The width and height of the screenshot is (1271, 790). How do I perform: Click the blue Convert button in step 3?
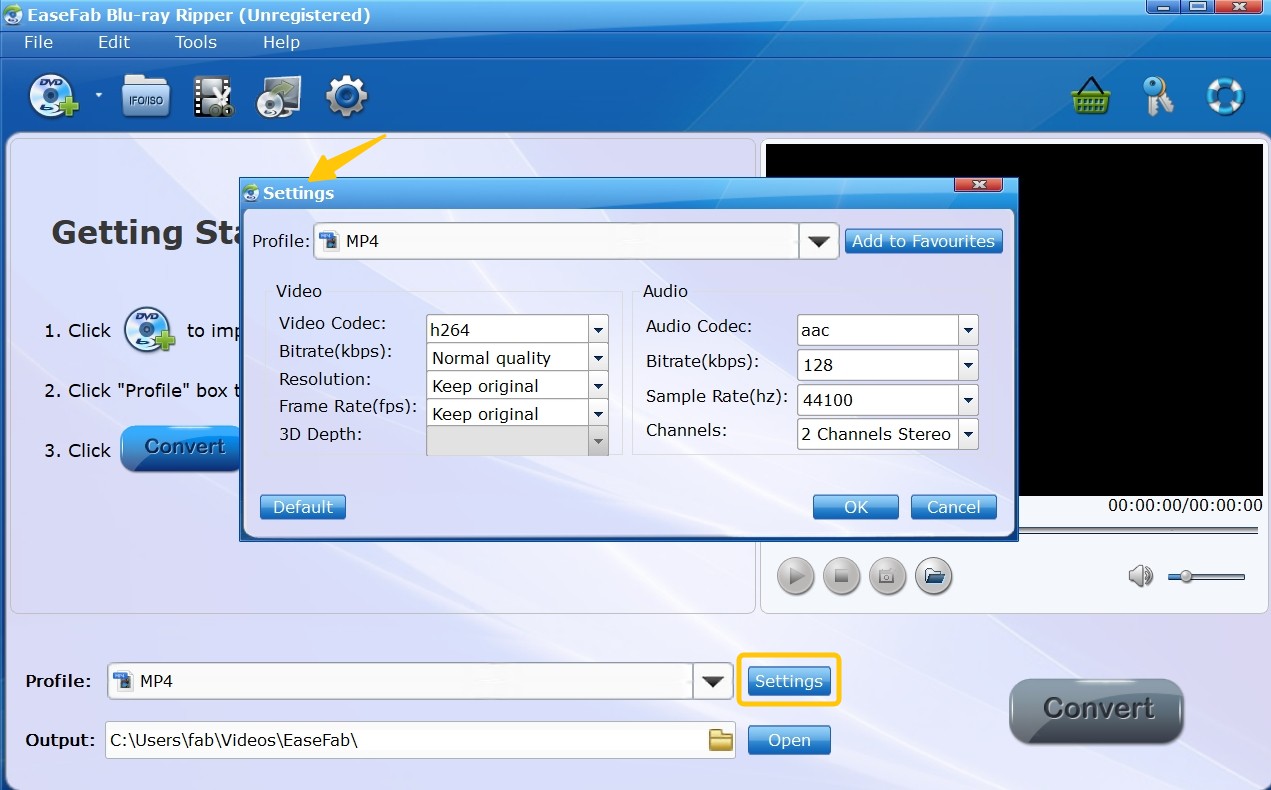(181, 448)
